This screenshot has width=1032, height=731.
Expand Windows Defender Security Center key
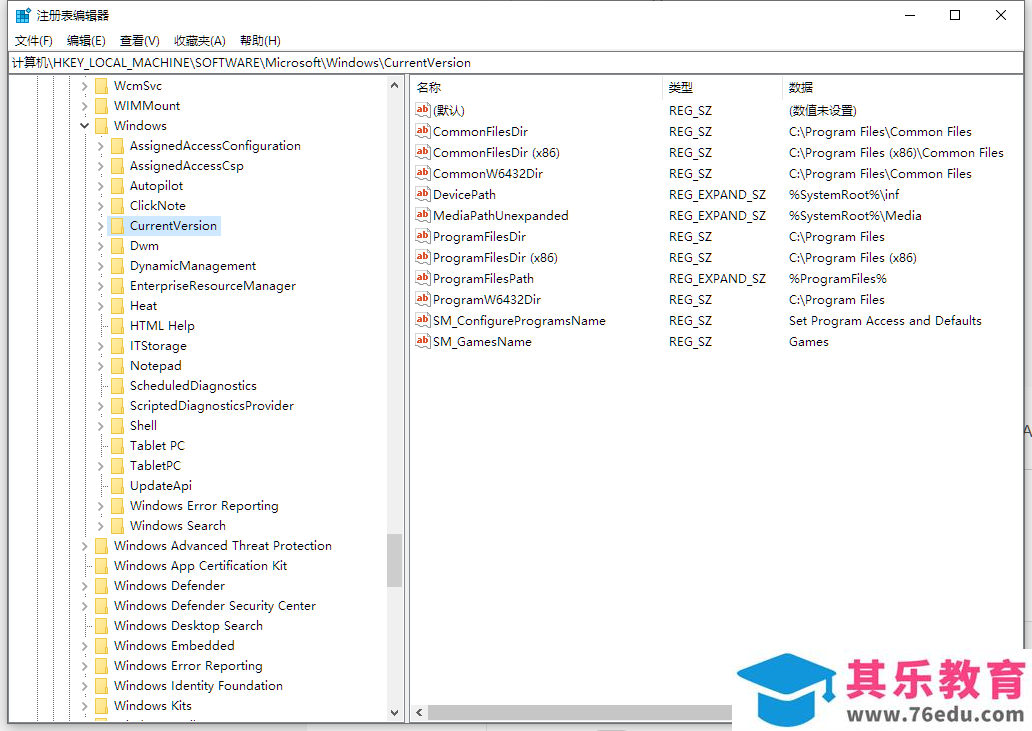point(84,605)
